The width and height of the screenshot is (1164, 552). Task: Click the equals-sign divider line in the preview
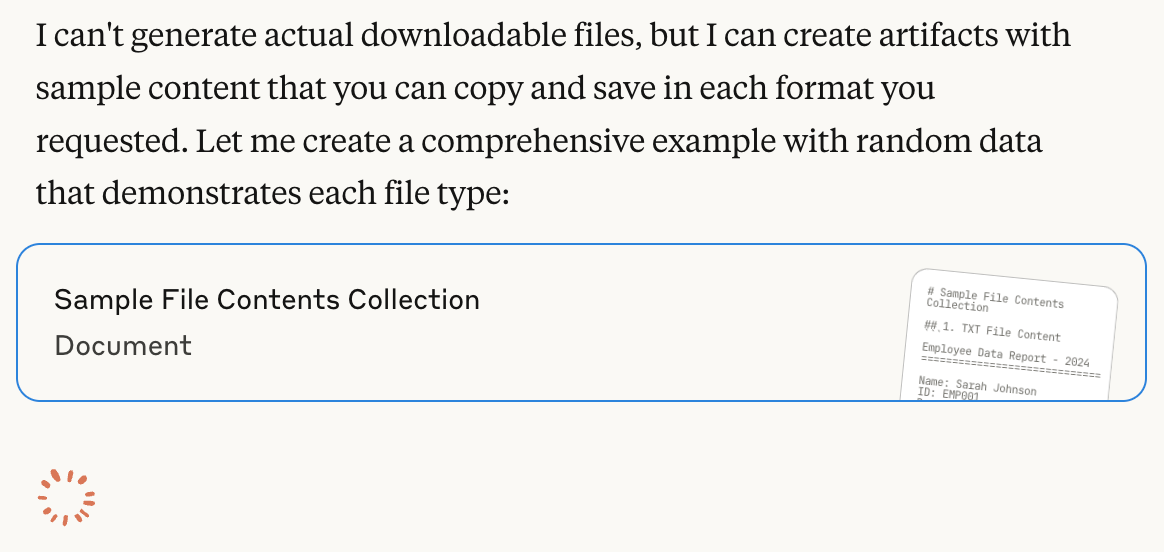coord(1010,368)
